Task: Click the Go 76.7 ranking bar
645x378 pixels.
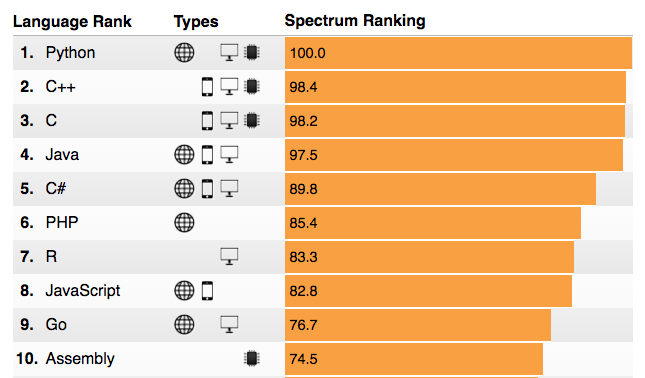Action: [418, 325]
